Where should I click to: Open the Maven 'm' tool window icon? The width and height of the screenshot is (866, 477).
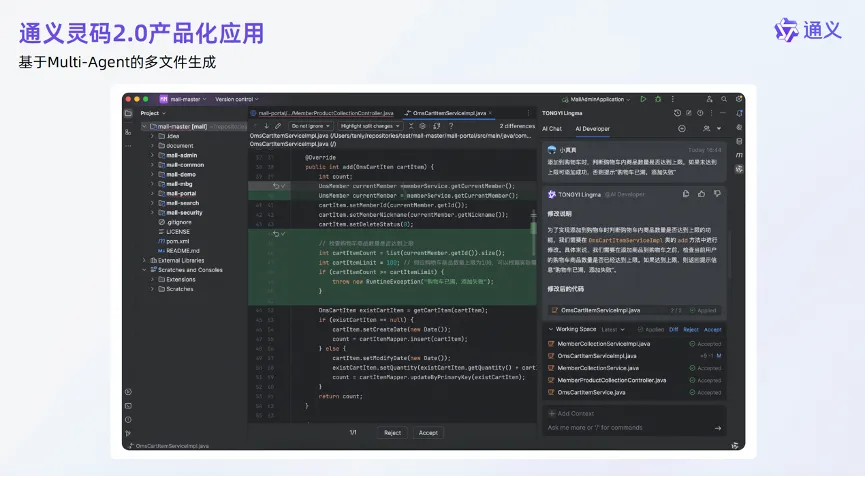pos(739,155)
